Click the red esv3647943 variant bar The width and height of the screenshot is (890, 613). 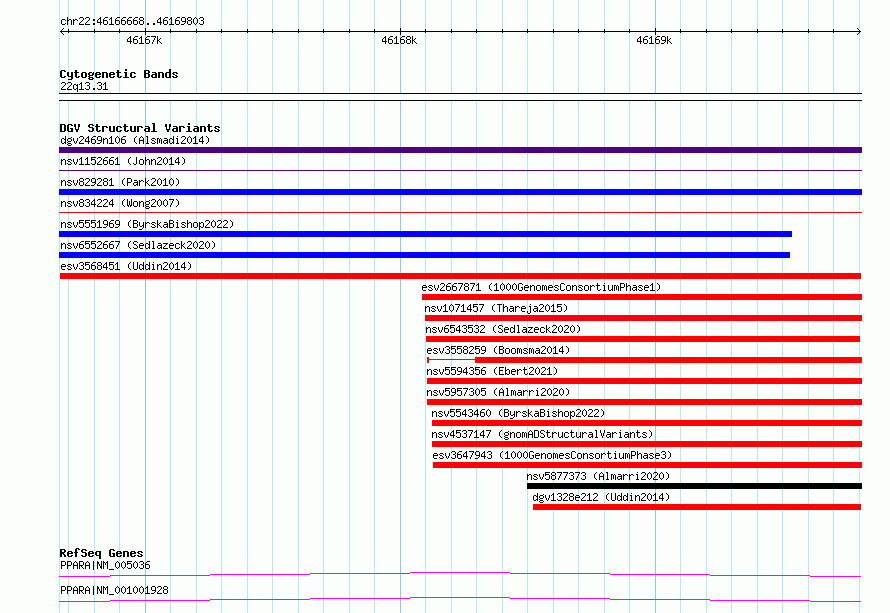point(648,465)
